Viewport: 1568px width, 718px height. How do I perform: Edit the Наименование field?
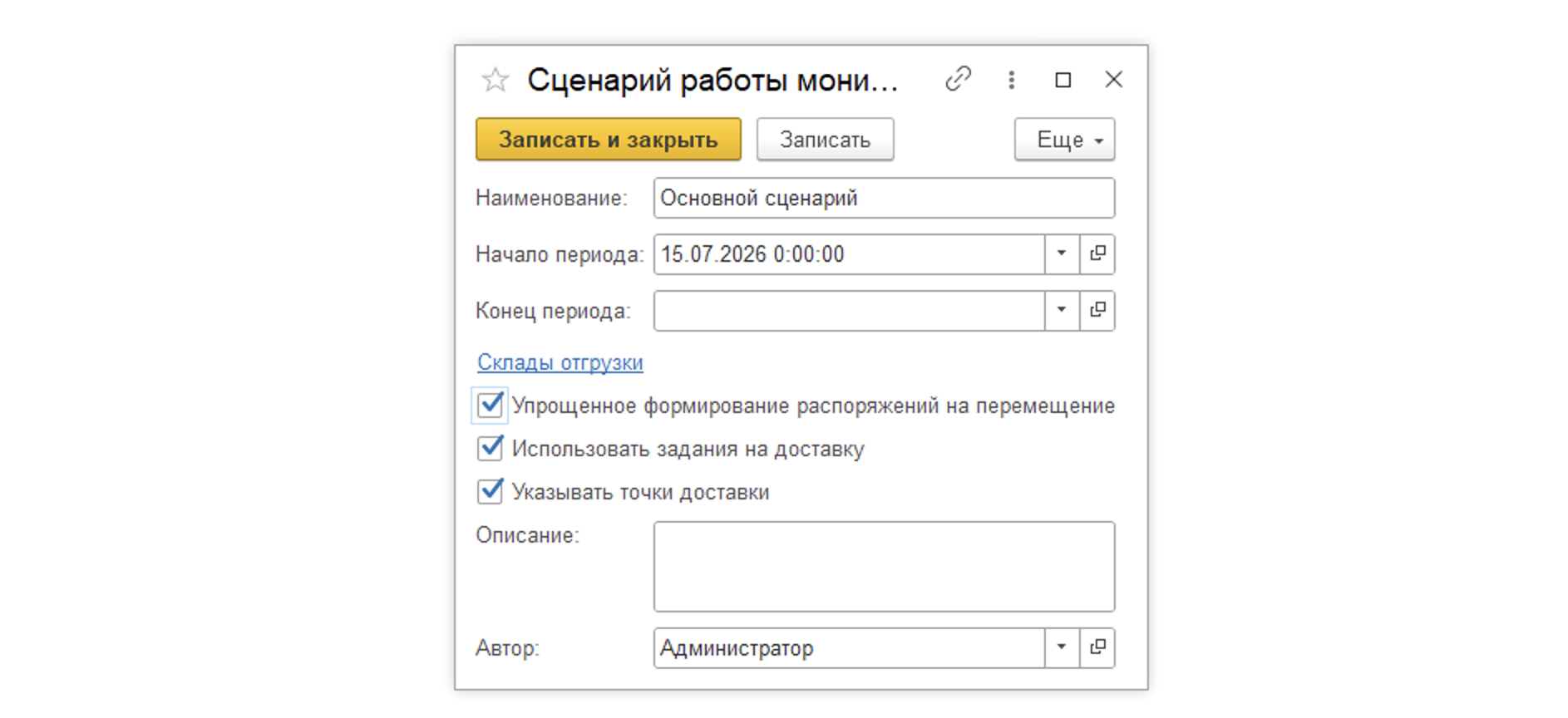point(884,198)
